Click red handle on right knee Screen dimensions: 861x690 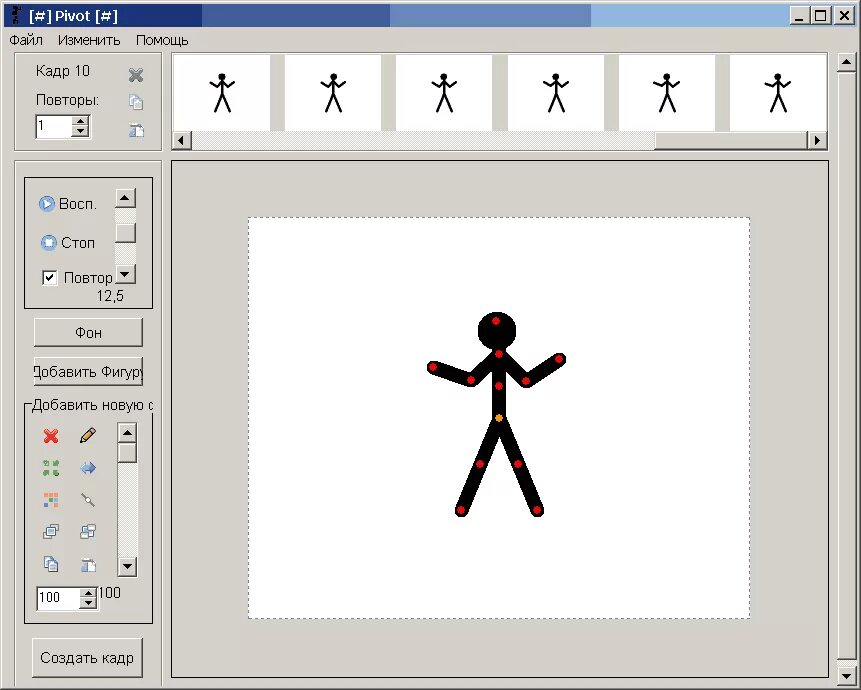point(517,464)
